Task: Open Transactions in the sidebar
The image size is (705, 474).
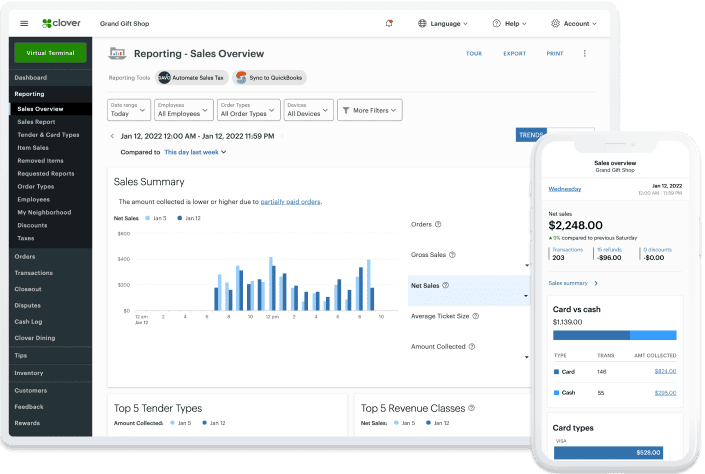Action: click(x=50, y=273)
